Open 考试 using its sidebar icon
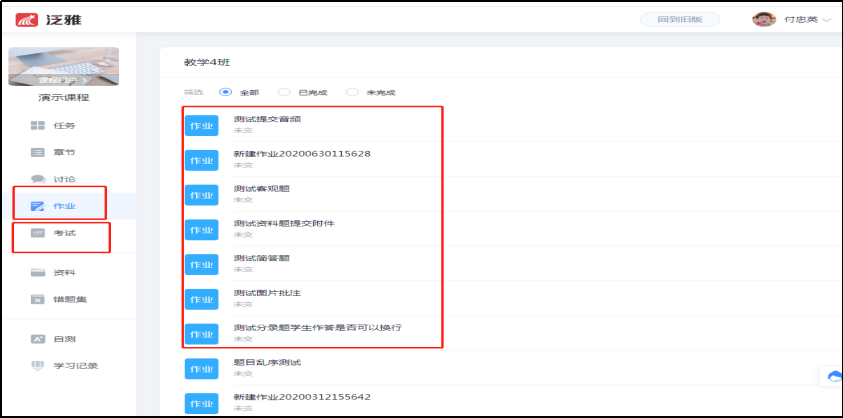Image resolution: width=843 pixels, height=418 pixels. (38, 233)
